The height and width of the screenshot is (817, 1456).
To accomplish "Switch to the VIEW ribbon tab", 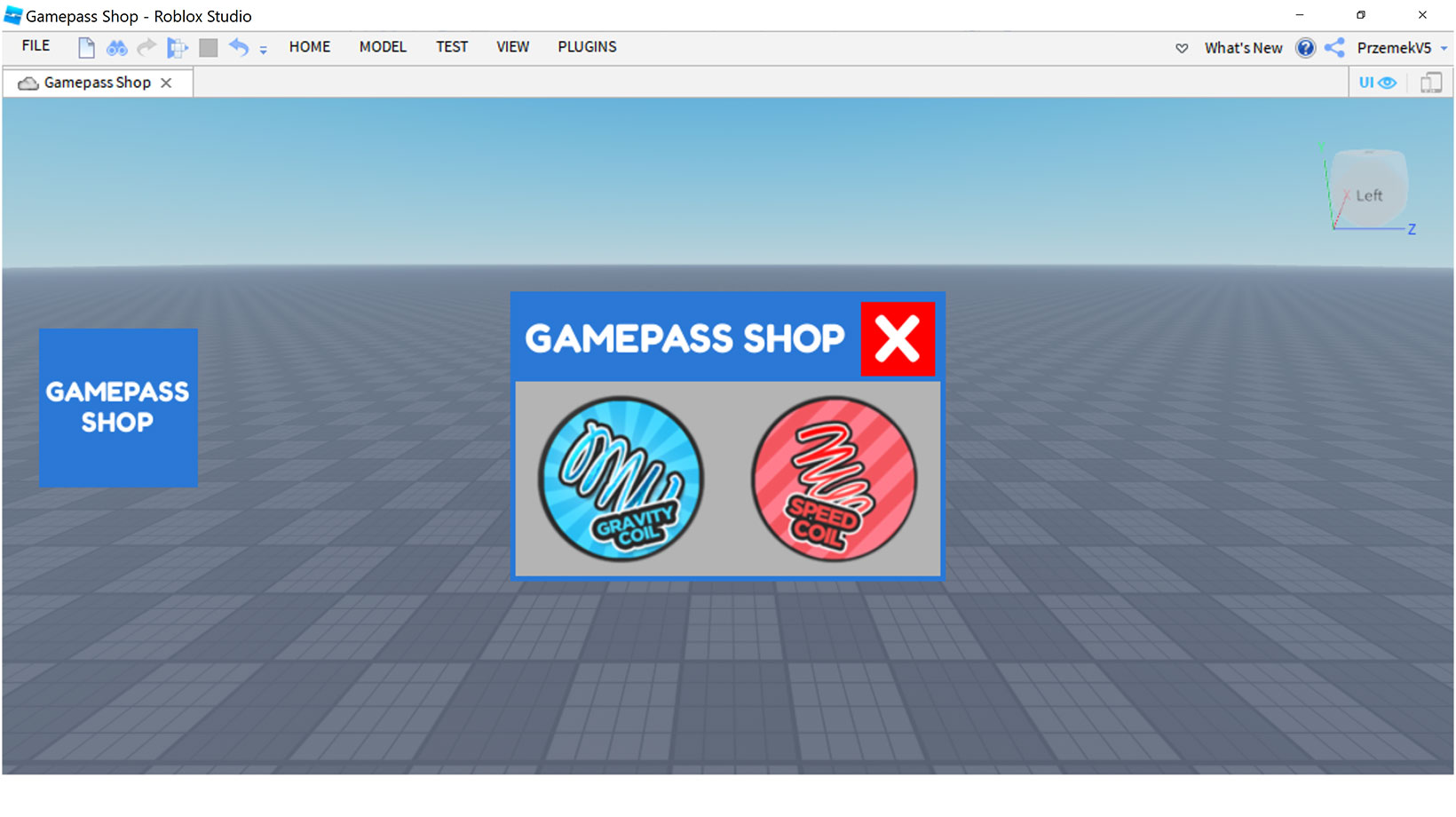I will click(512, 47).
